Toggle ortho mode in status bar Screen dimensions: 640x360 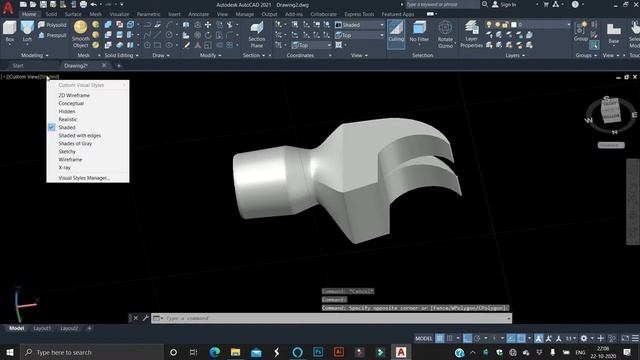click(468, 338)
